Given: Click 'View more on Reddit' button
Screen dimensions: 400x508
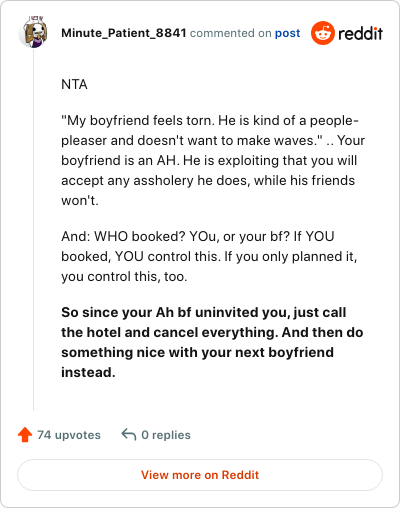Looking at the screenshot, I should [x=200, y=475].
